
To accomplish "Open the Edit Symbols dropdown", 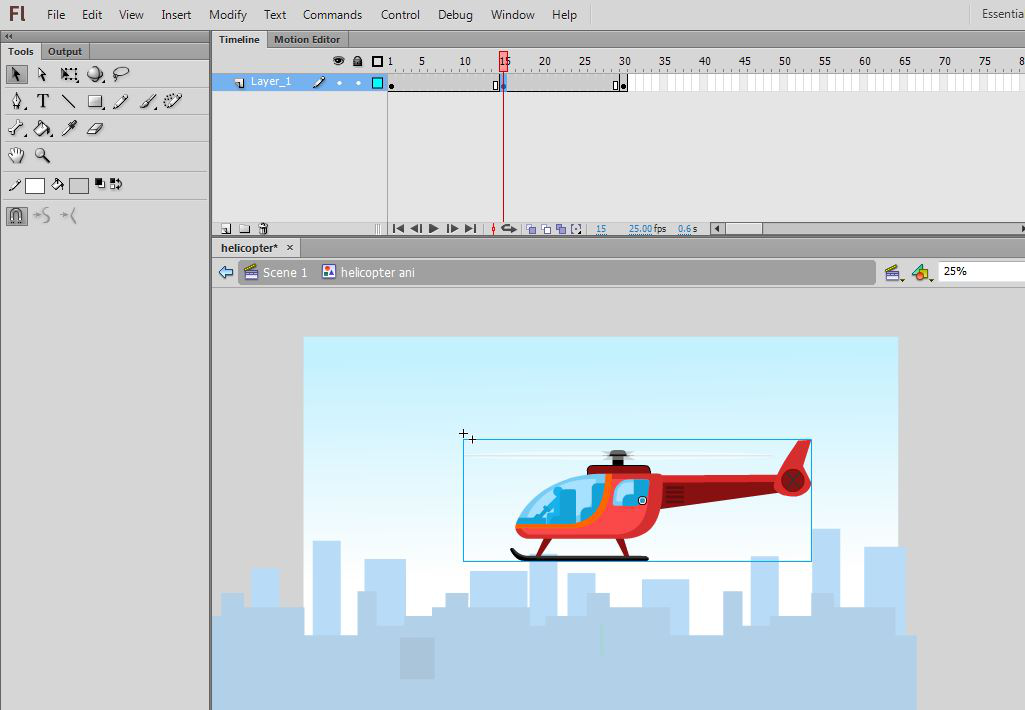I will pyautogui.click(x=922, y=272).
